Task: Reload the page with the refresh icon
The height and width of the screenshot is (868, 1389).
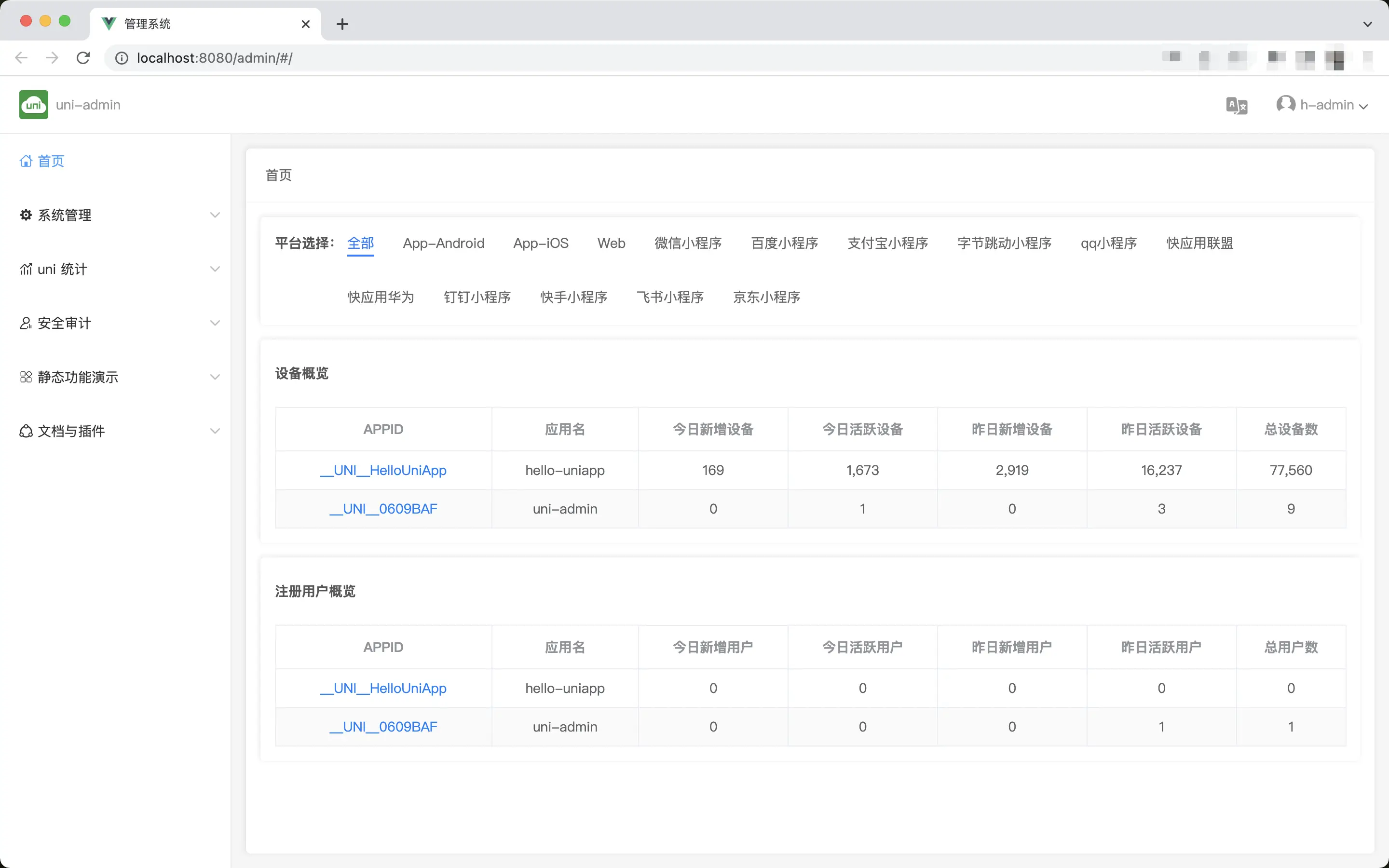Action: pos(83,58)
